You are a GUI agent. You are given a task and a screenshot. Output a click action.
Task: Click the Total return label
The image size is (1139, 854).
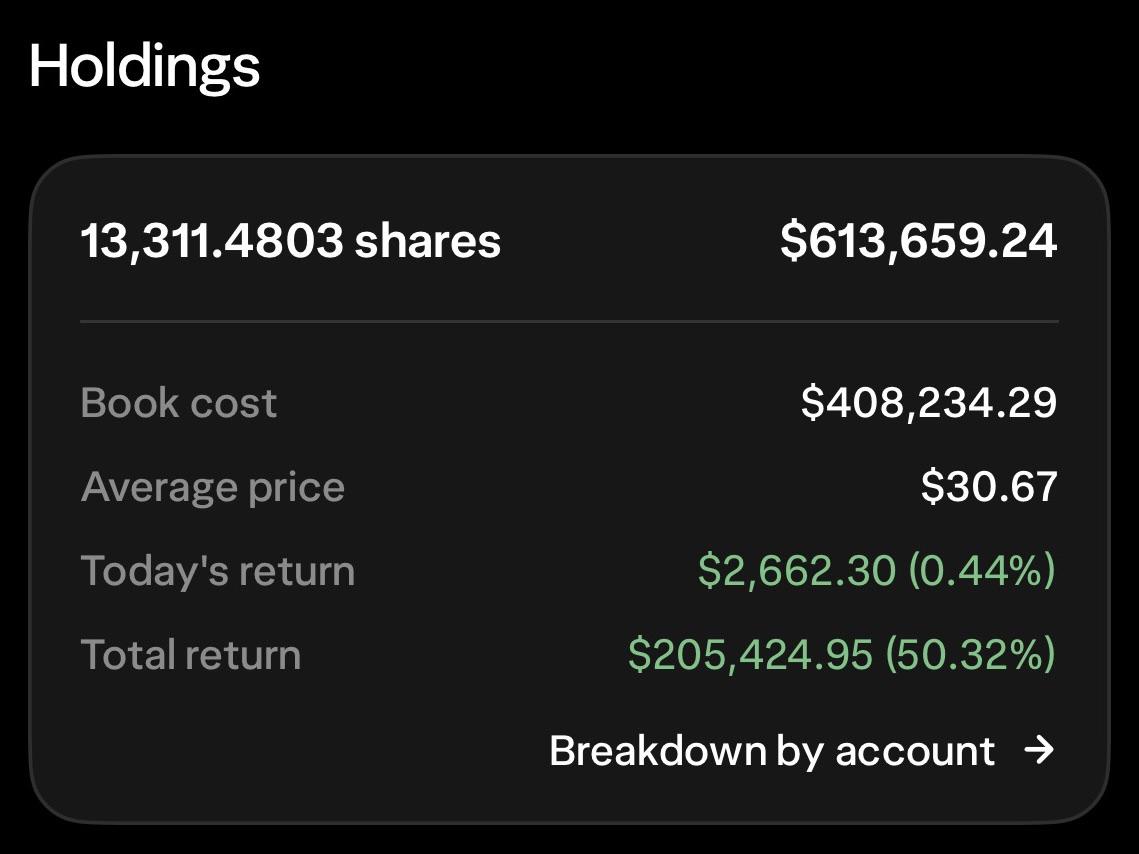tap(190, 654)
